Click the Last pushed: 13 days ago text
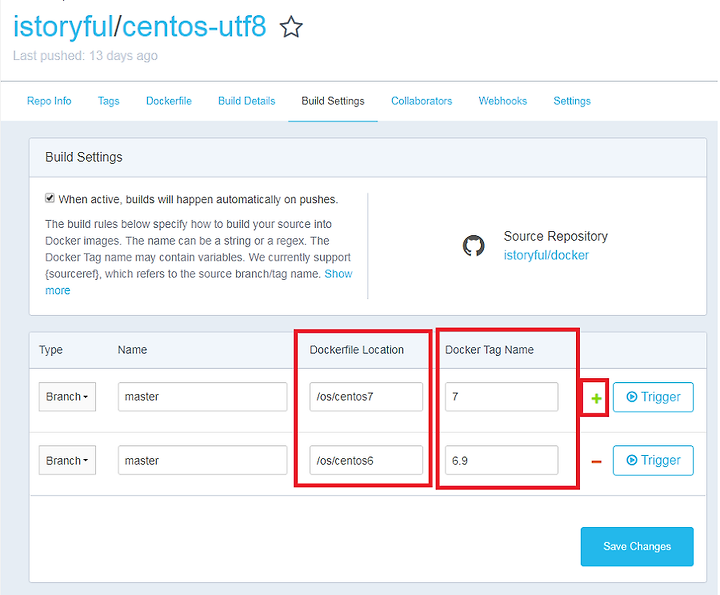This screenshot has width=720, height=595. [85, 56]
